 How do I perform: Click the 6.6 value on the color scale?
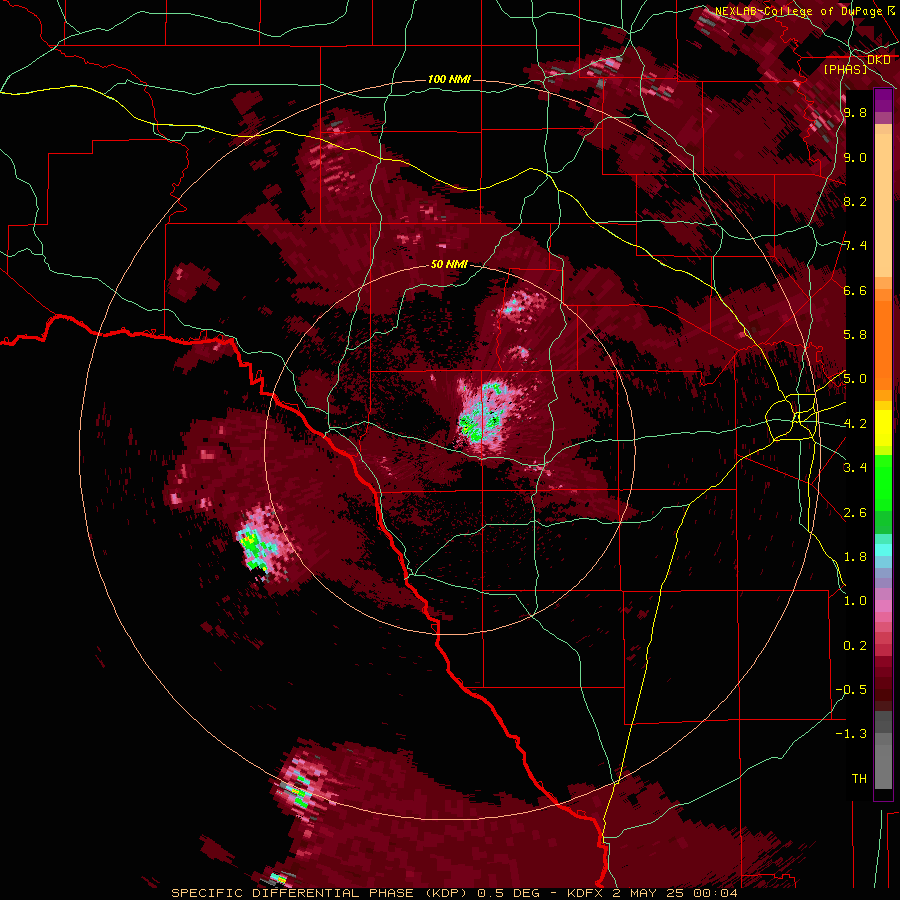(x=855, y=291)
